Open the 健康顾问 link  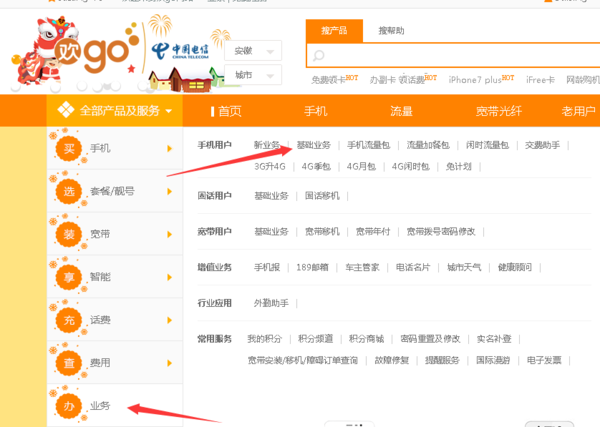(515, 267)
